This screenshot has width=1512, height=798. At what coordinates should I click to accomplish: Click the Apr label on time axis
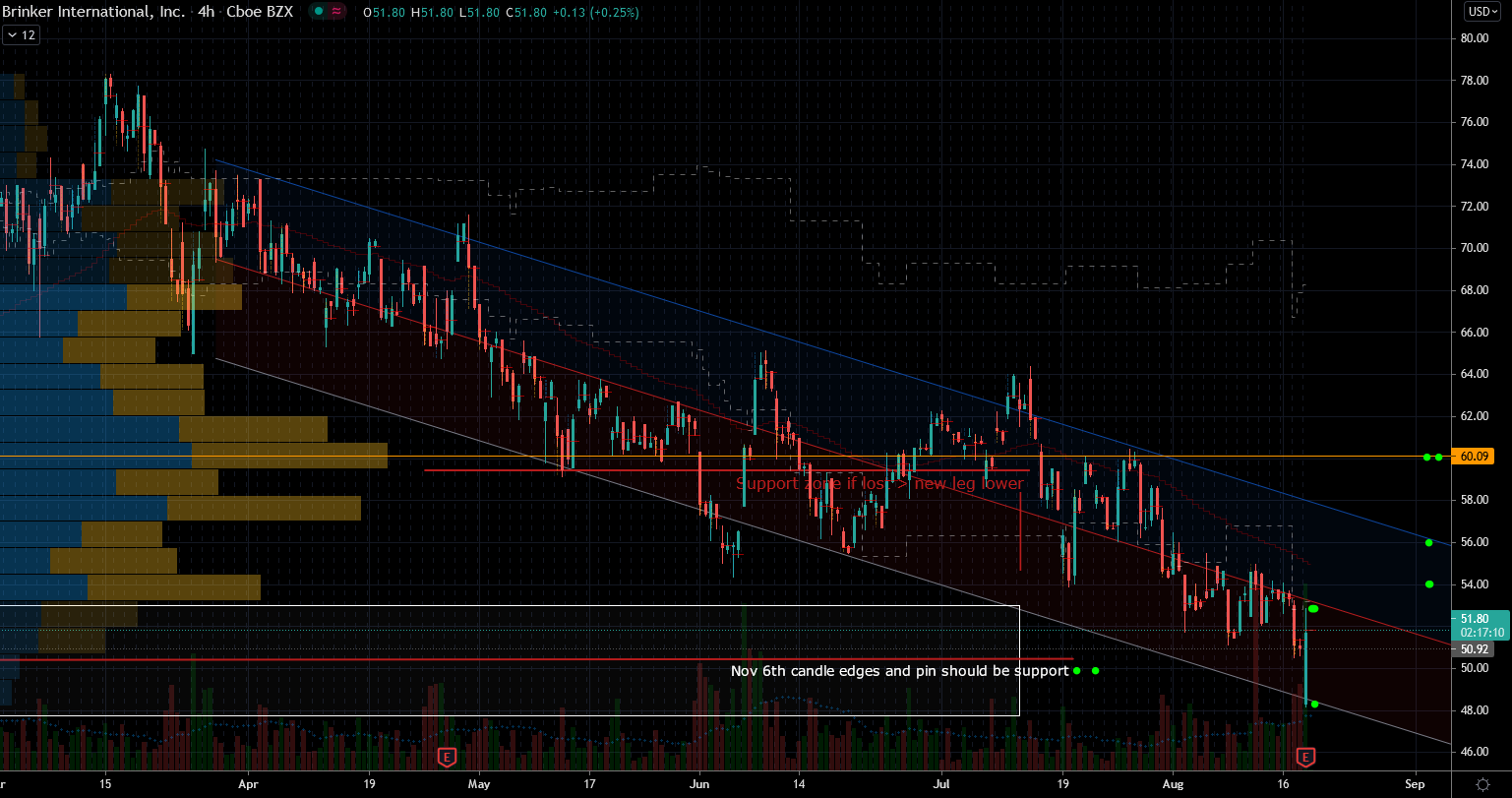click(248, 783)
